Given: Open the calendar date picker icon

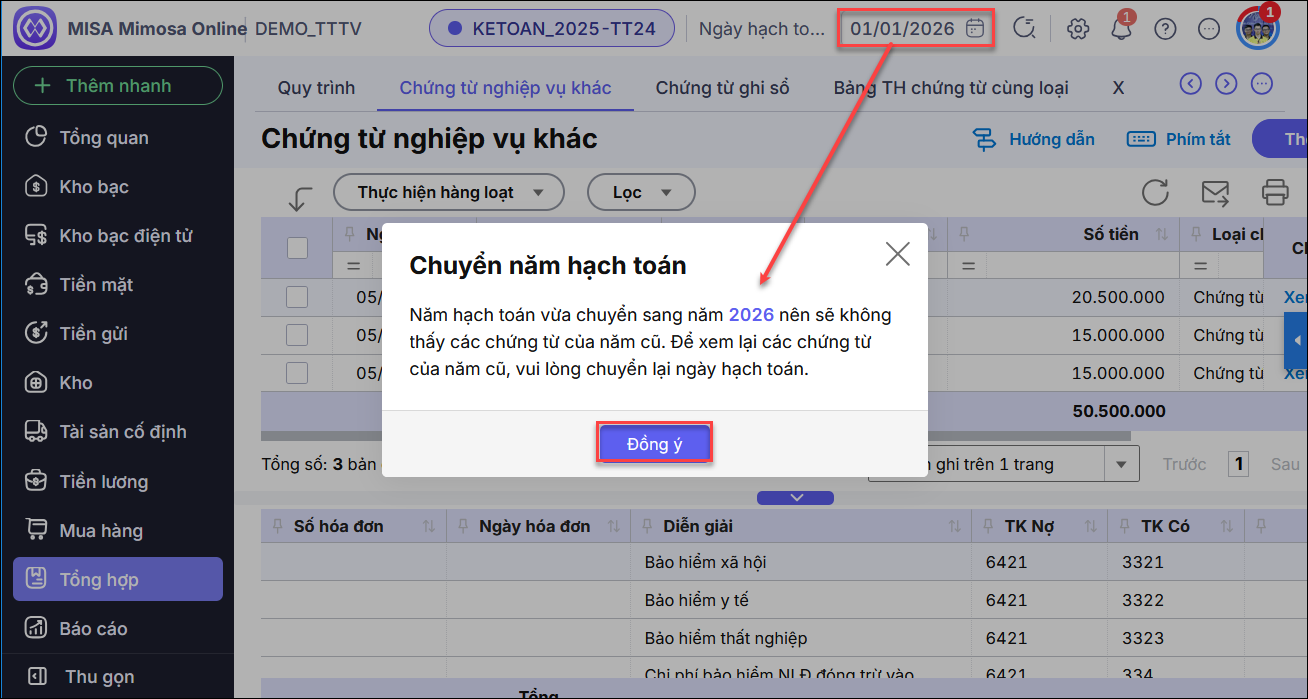Looking at the screenshot, I should (975, 29).
